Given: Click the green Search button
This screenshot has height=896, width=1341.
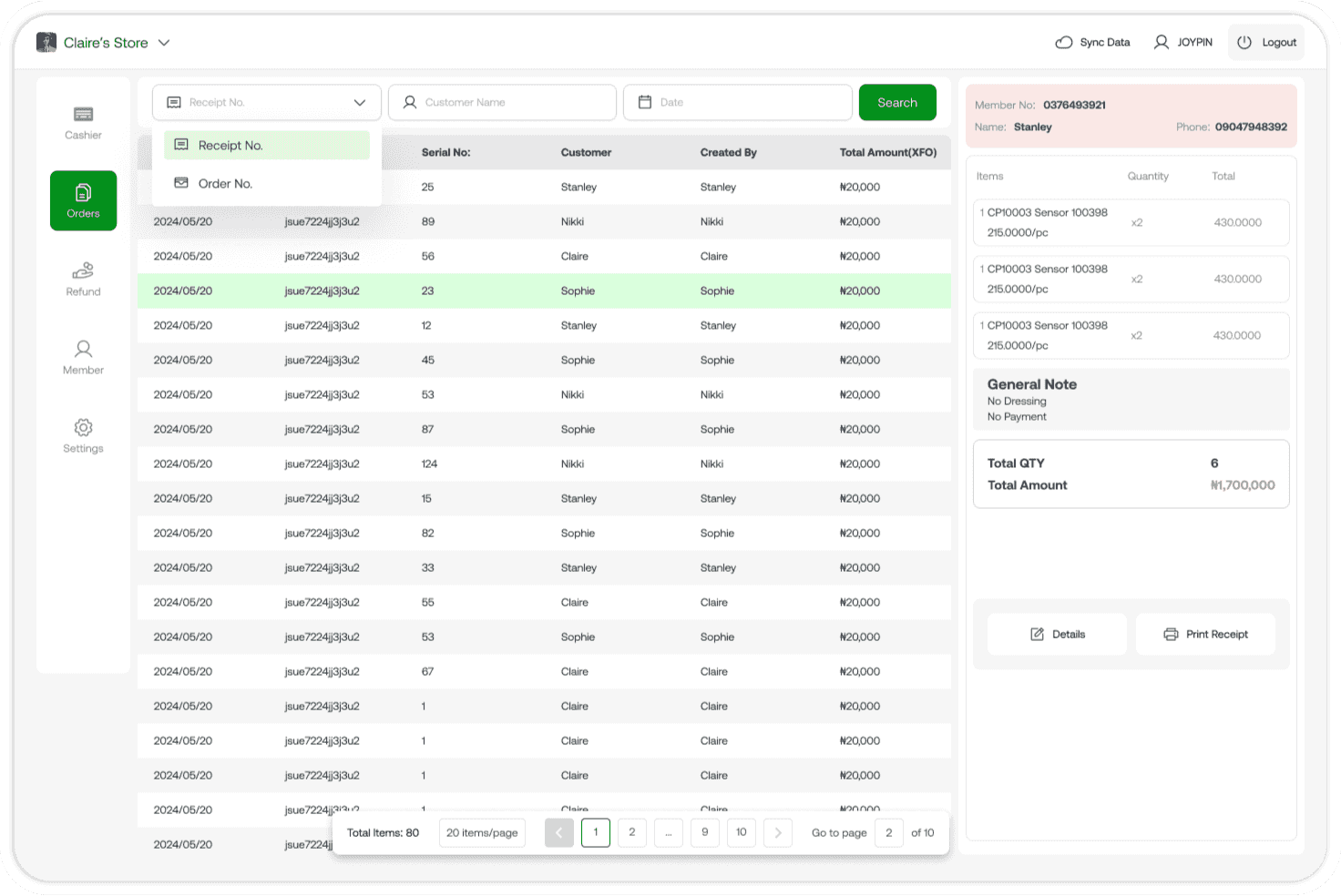Looking at the screenshot, I should click(x=897, y=102).
